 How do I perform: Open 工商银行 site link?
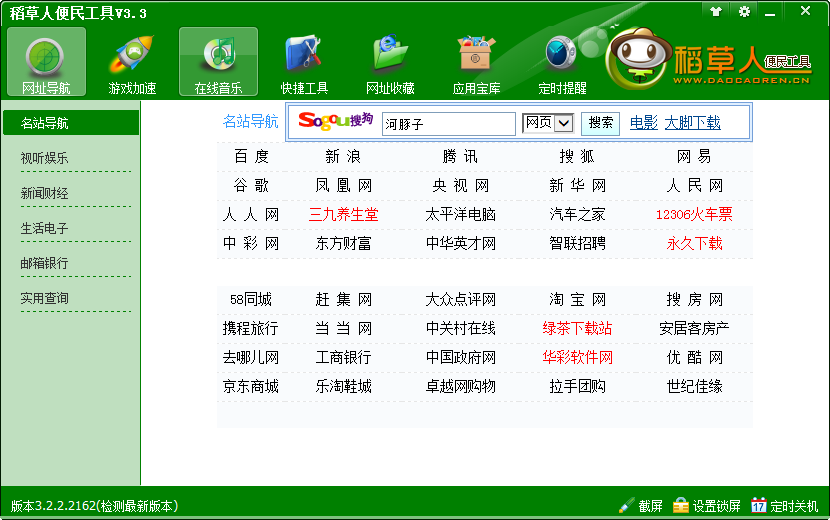pyautogui.click(x=343, y=357)
